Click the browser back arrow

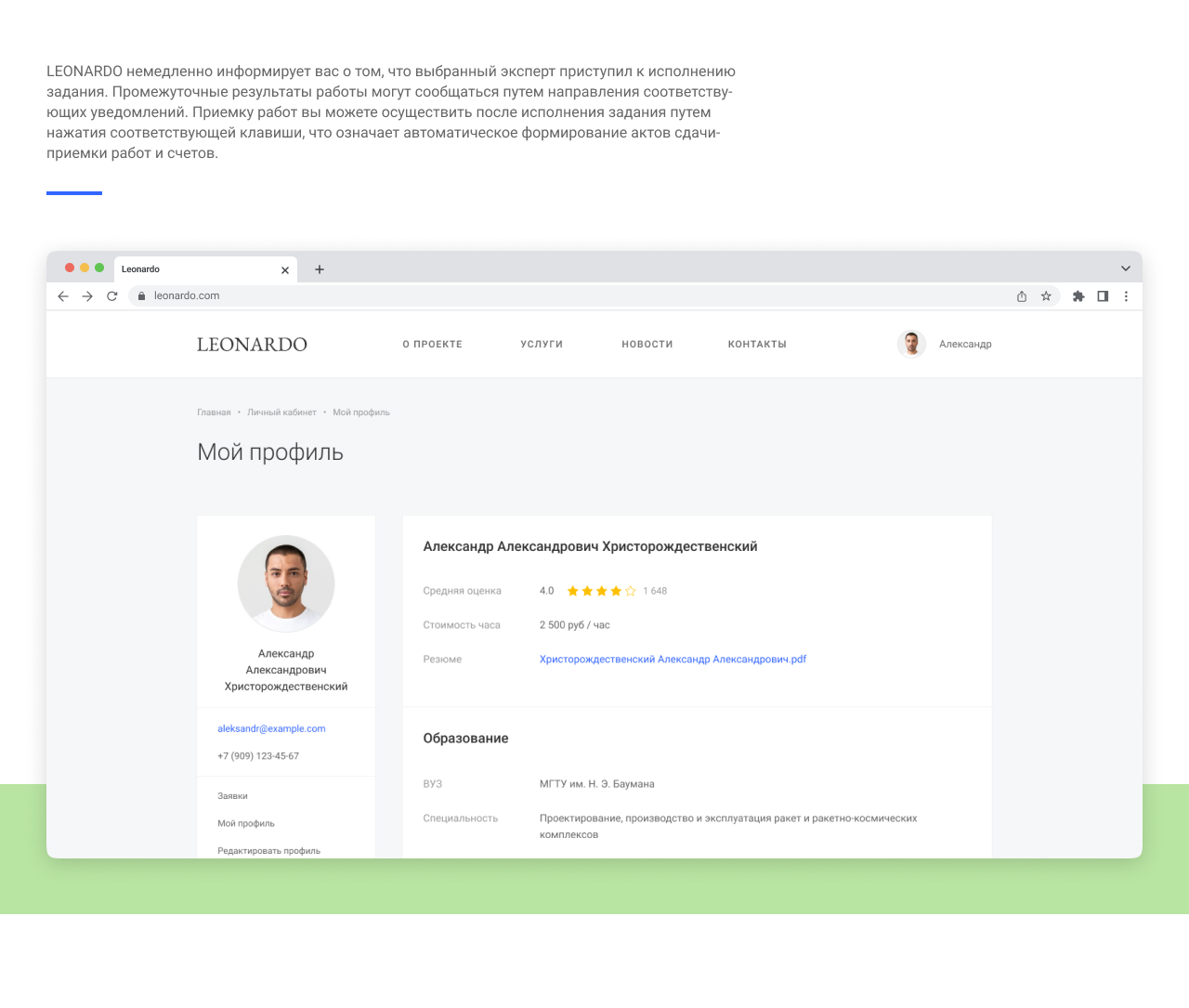point(63,296)
